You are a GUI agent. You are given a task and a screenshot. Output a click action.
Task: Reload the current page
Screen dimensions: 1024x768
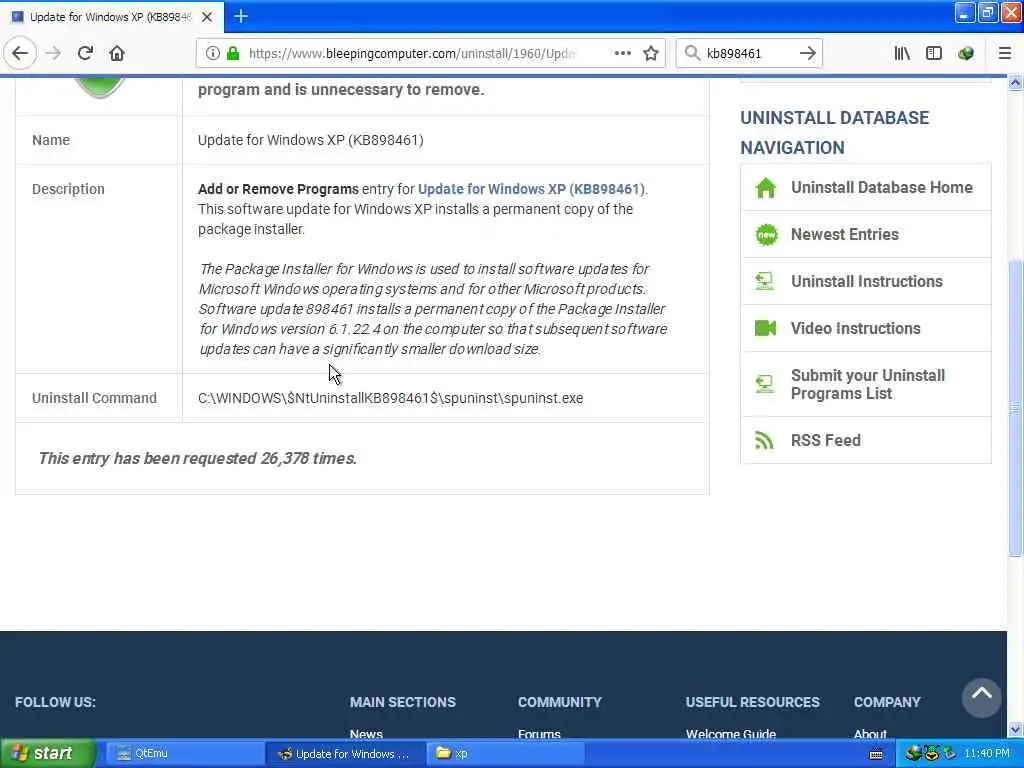pyautogui.click(x=85, y=53)
